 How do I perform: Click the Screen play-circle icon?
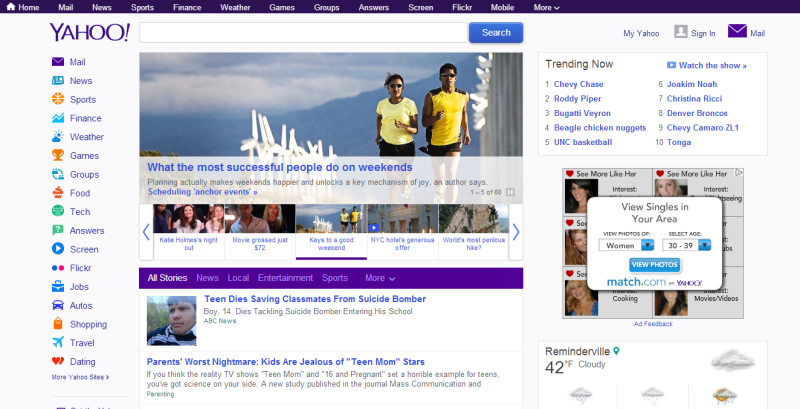click(58, 249)
